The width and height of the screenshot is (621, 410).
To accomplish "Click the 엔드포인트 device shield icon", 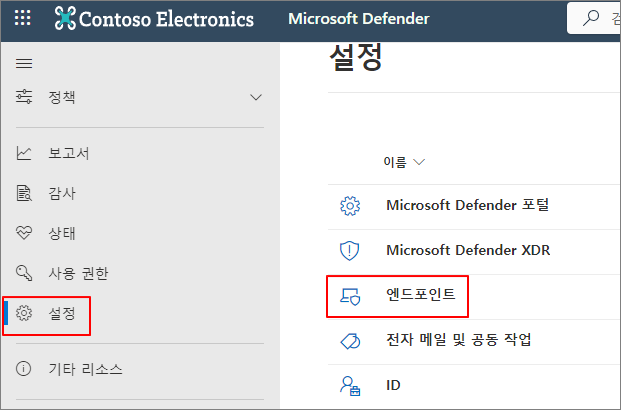I will (x=350, y=296).
